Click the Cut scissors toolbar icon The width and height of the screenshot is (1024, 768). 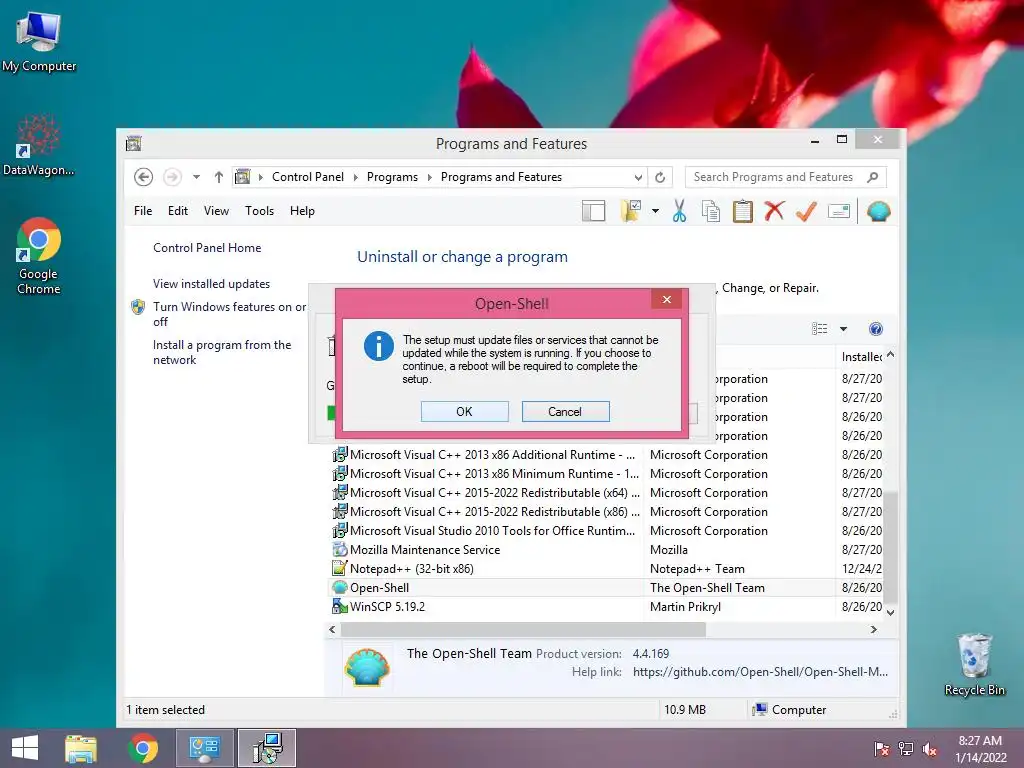(x=679, y=212)
